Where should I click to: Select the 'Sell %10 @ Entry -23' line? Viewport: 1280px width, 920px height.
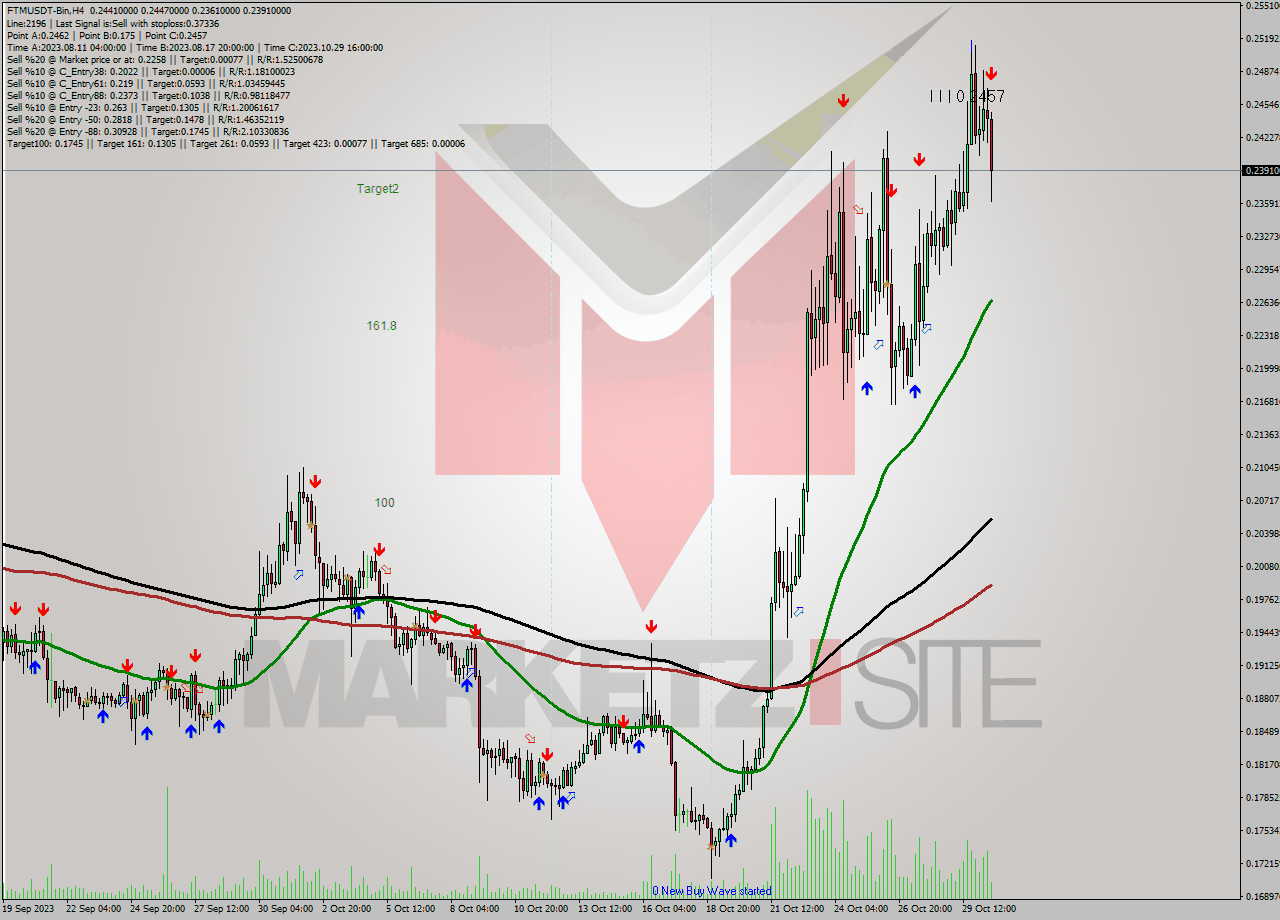coord(144,107)
